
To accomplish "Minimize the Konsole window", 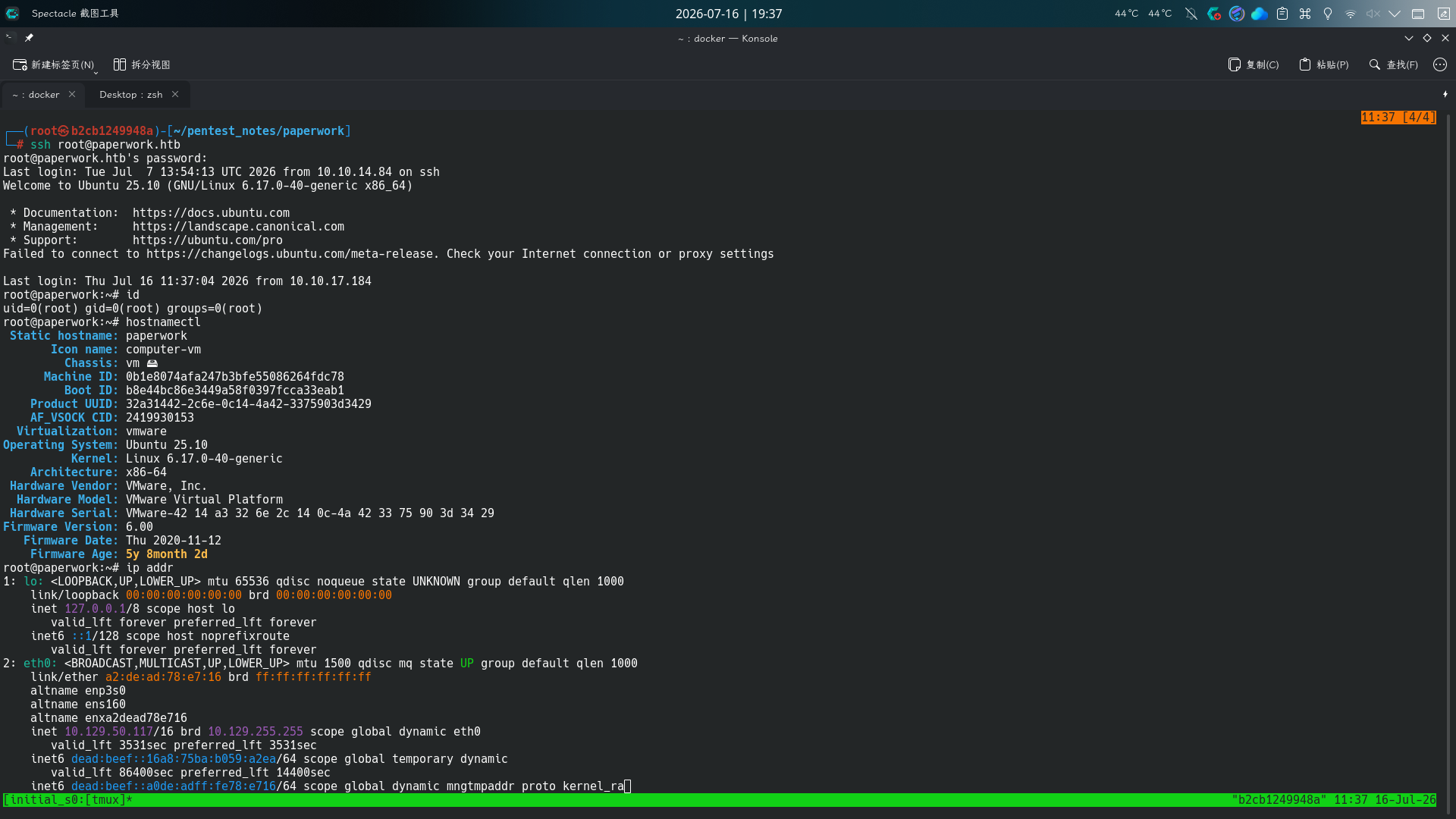I will click(x=1409, y=38).
